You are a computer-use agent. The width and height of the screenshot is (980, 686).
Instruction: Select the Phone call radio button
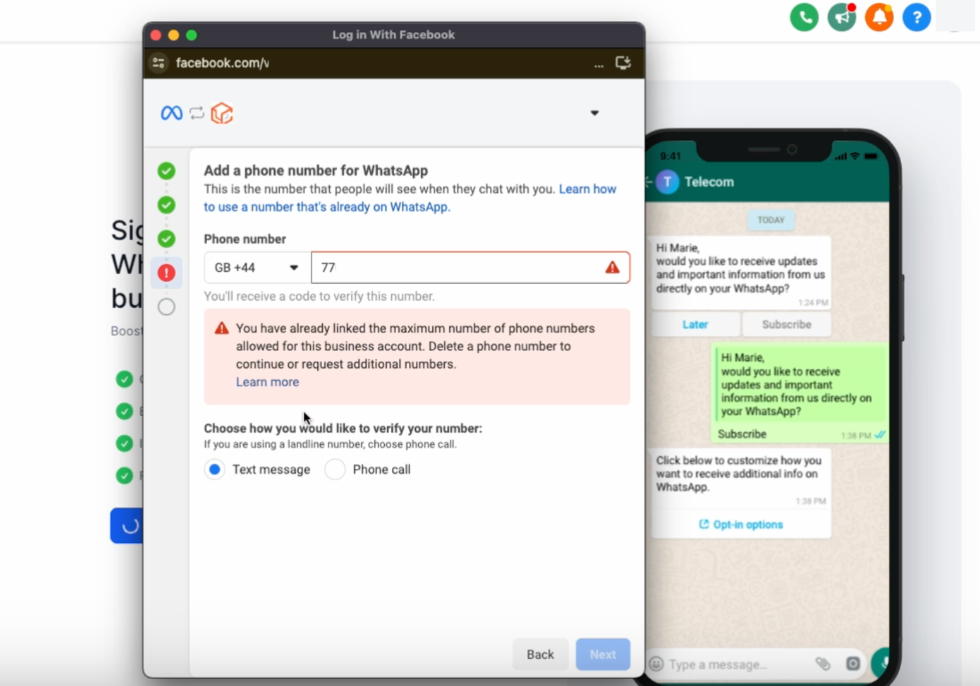[x=335, y=469]
